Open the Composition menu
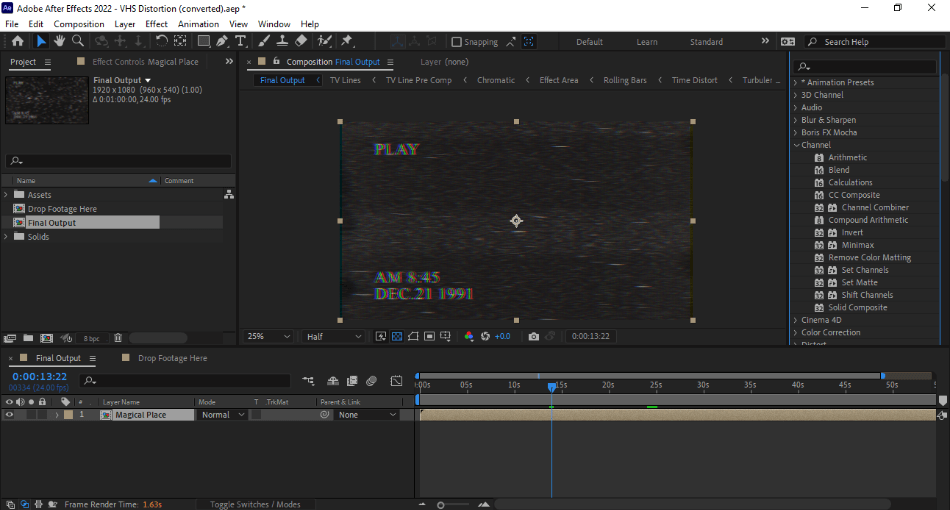Screen dimensions: 950x510 [79, 24]
